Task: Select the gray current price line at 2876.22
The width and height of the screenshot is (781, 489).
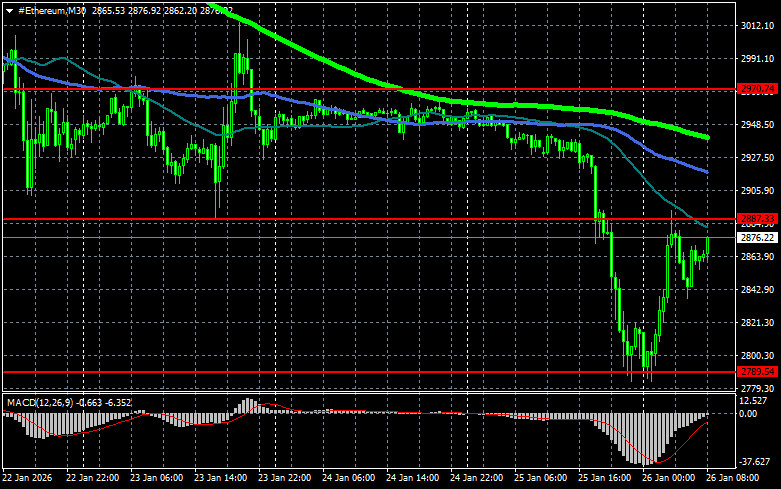Action: coord(369,238)
